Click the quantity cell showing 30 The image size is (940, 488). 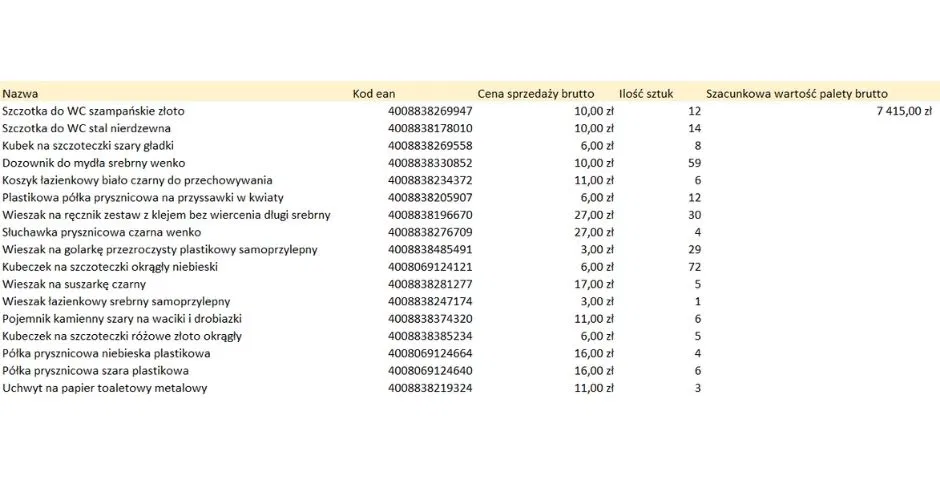(x=695, y=215)
